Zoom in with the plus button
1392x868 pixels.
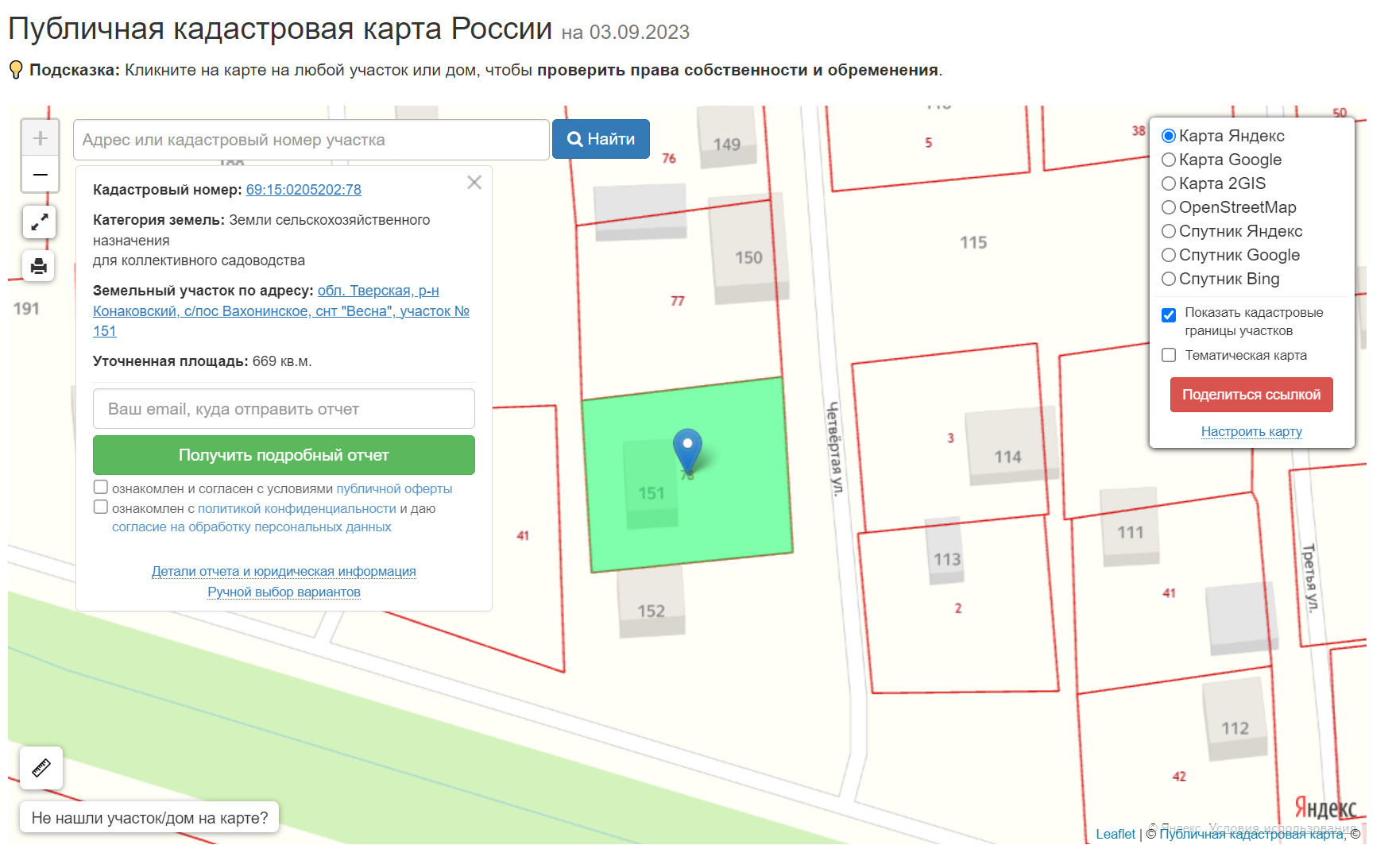[40, 138]
